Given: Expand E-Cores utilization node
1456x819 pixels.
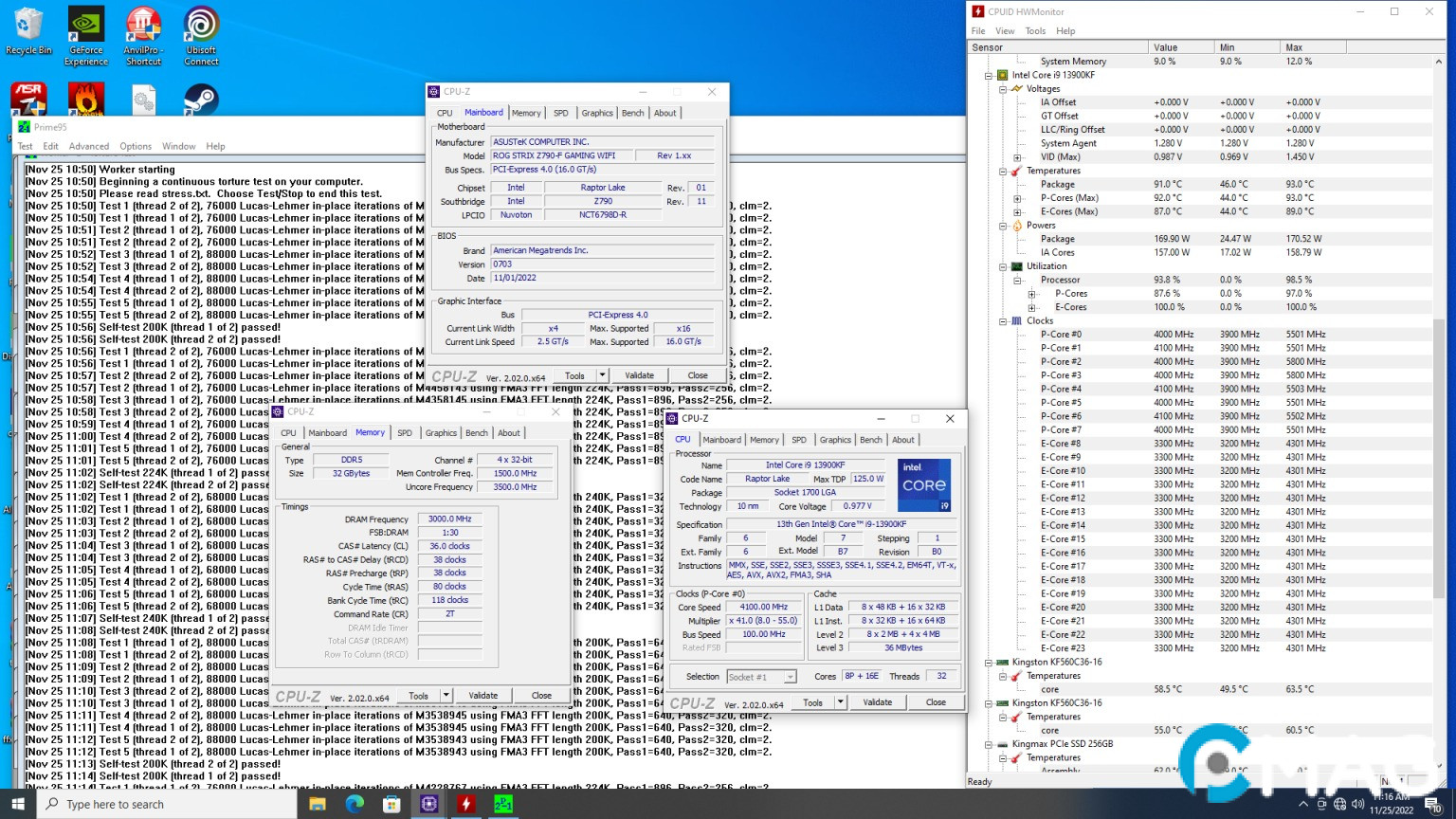Looking at the screenshot, I should (x=1032, y=307).
